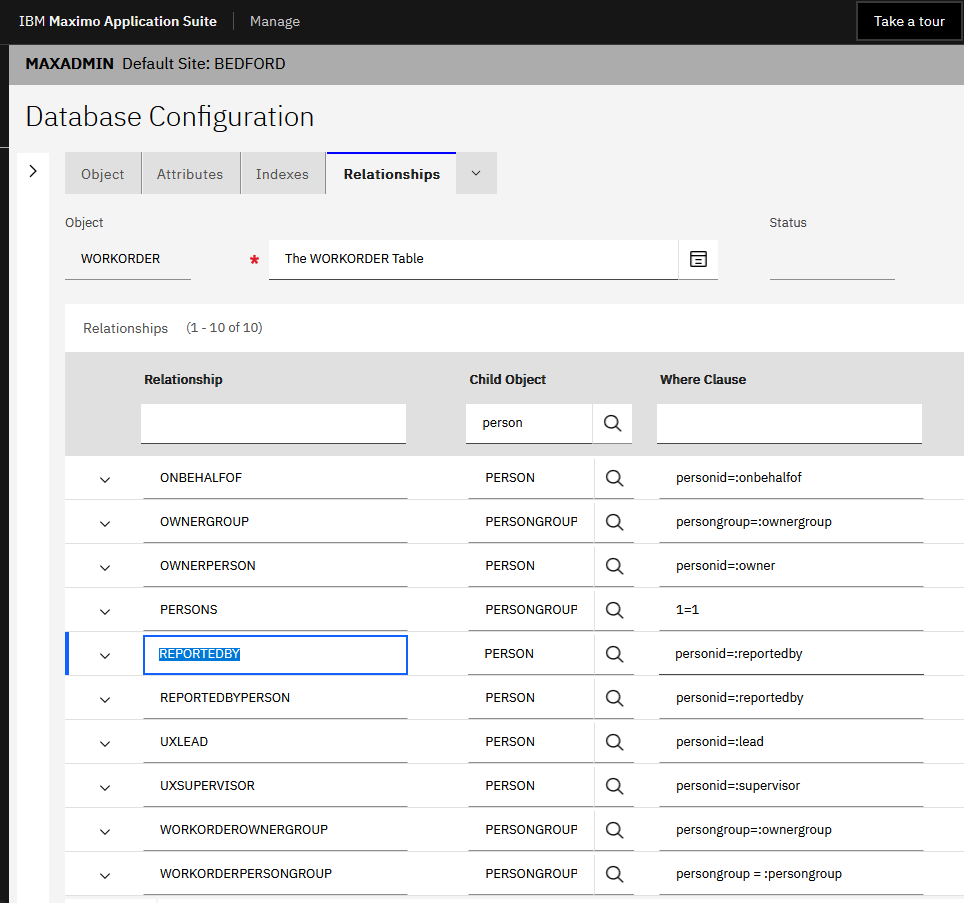
Task: Expand the left side navigation panel
Action: click(x=33, y=171)
